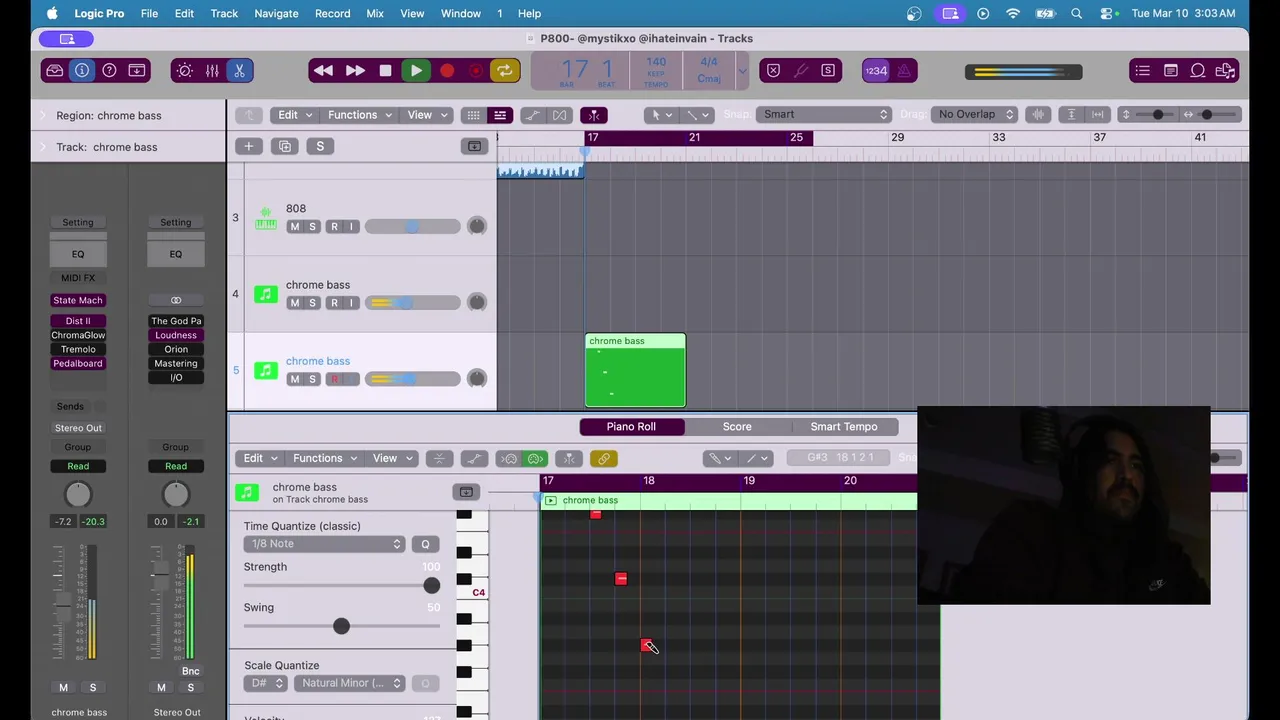Click Read automation on Stereo Out strip
1280x720 pixels.
point(176,466)
